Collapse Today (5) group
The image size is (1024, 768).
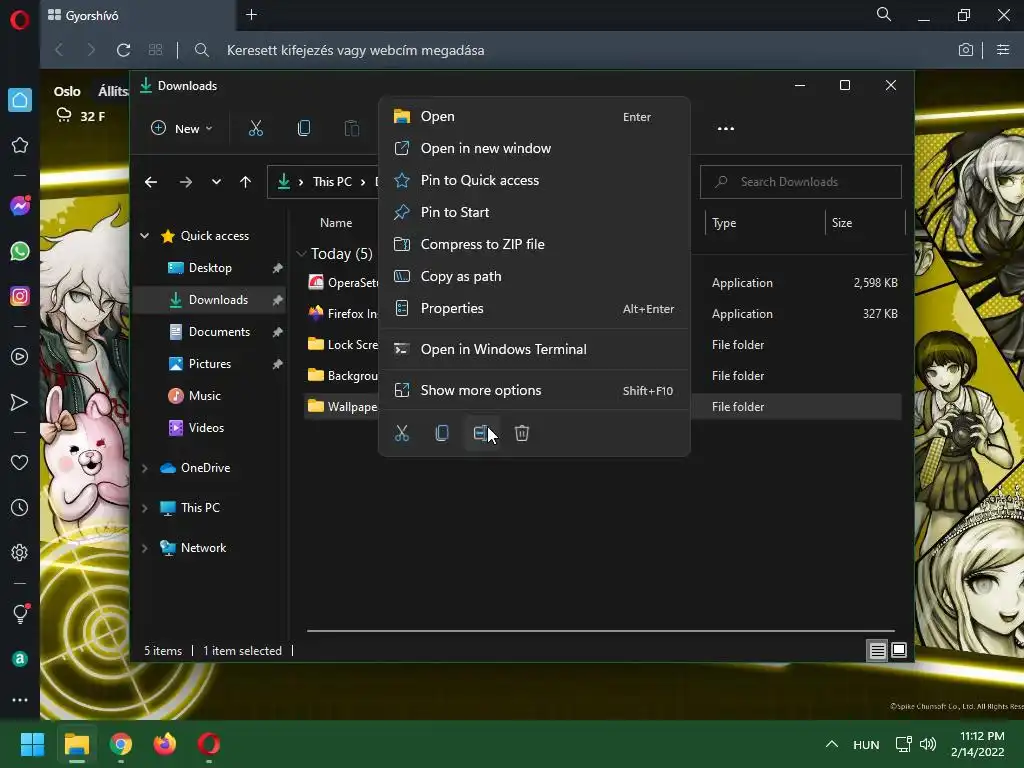(301, 253)
